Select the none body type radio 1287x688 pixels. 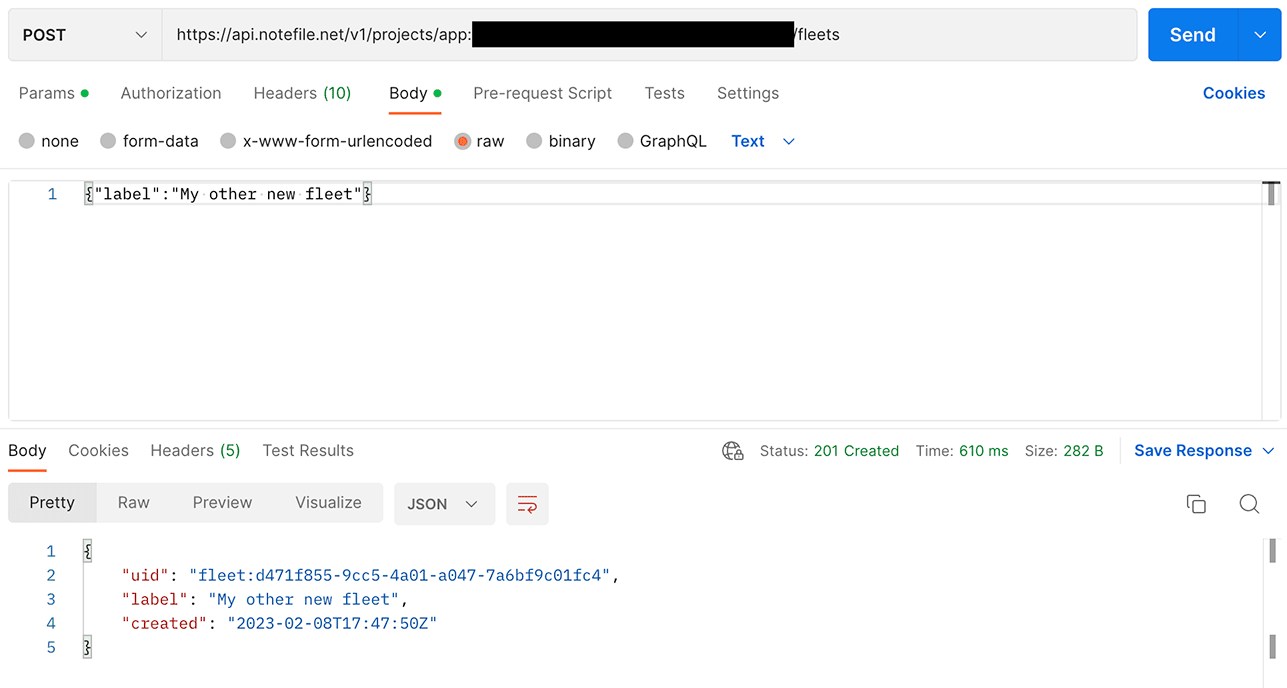[x=27, y=141]
